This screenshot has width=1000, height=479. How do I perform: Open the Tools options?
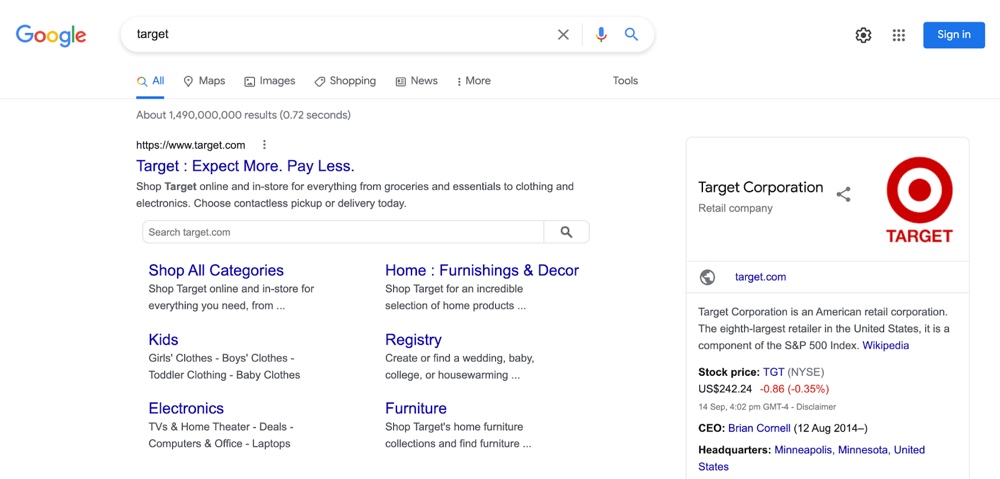(x=625, y=81)
